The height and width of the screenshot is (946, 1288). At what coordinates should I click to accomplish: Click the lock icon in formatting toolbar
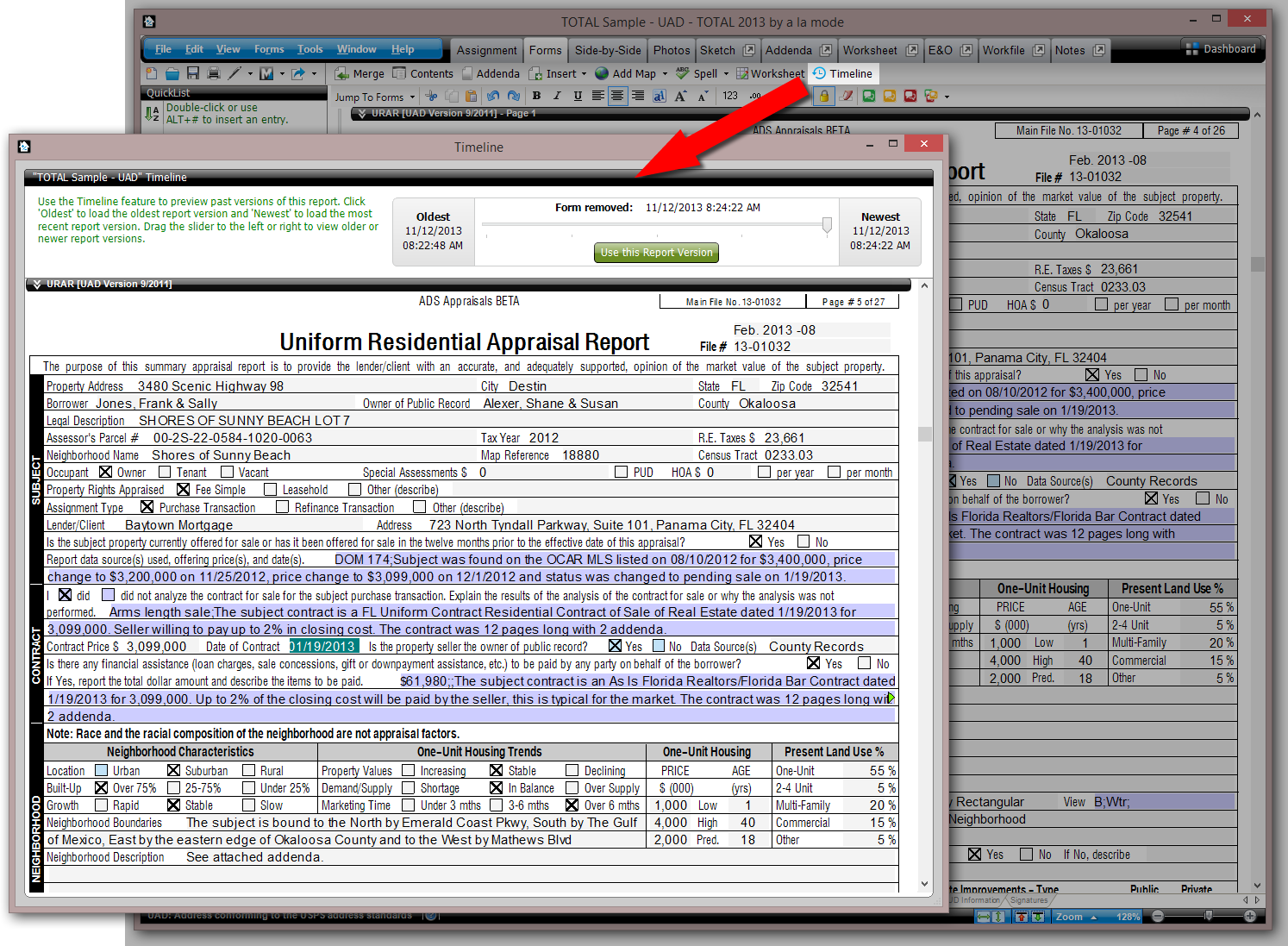[x=823, y=97]
